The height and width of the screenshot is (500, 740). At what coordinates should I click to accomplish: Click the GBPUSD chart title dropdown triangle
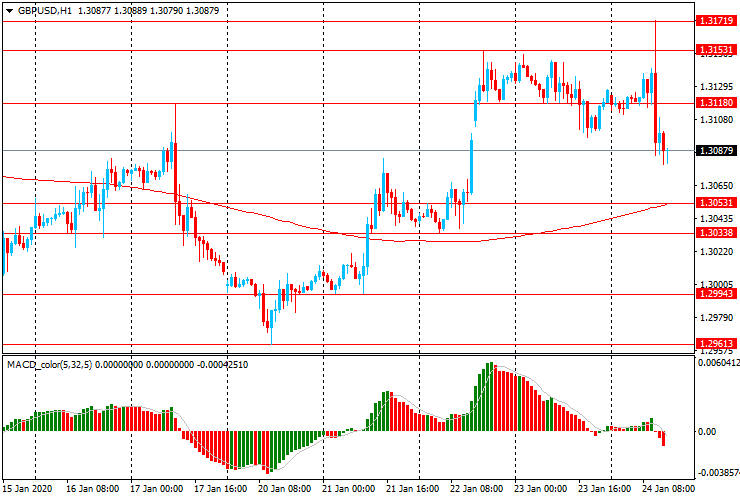point(9,11)
